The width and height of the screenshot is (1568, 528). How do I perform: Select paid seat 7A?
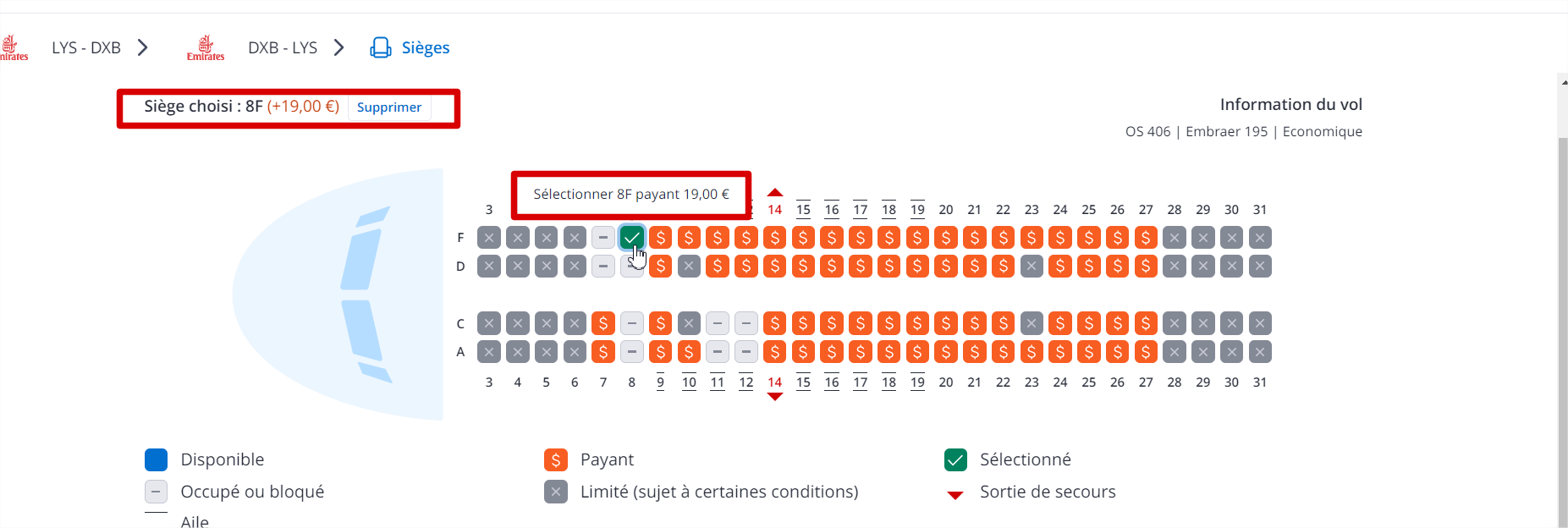[603, 351]
